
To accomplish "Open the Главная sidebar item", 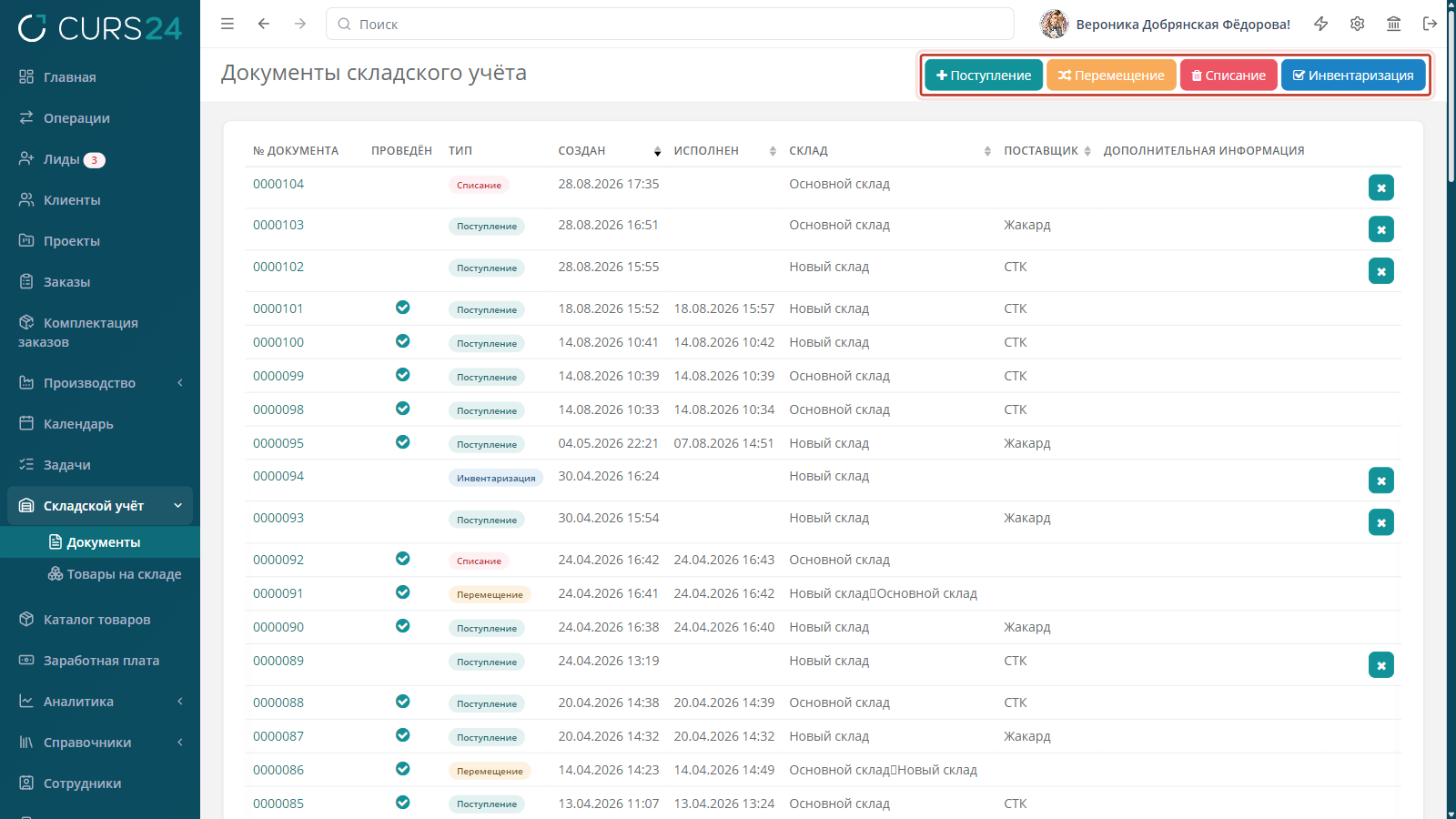I will [x=100, y=77].
